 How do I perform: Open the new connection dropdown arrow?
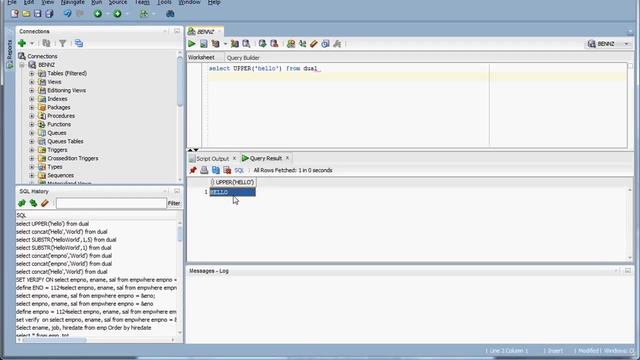coord(32,43)
